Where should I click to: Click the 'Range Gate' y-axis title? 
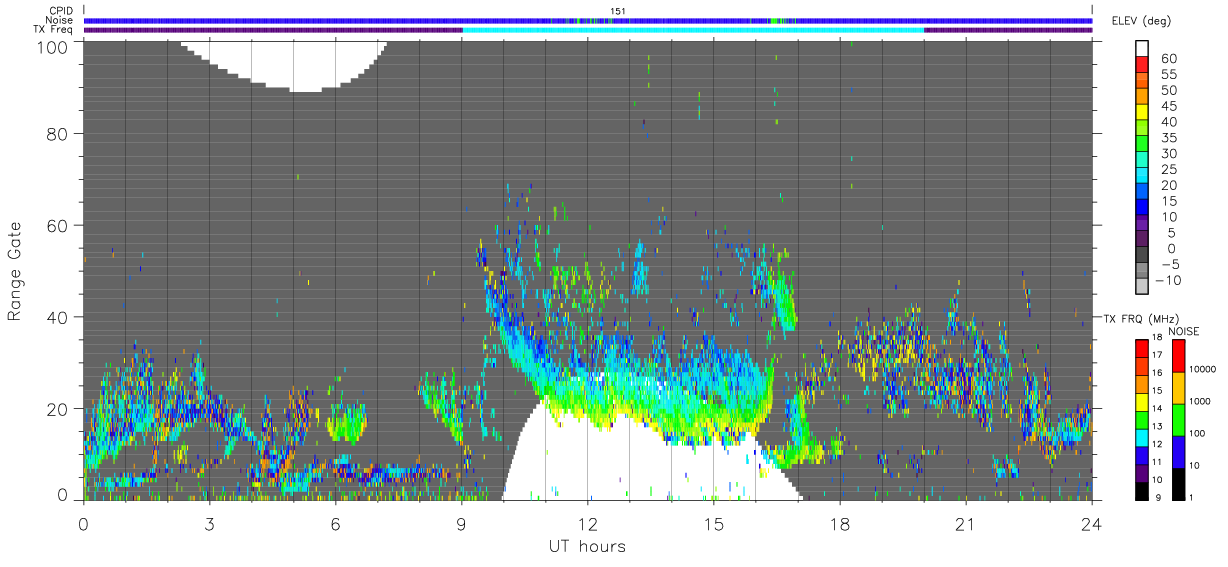pyautogui.click(x=15, y=269)
